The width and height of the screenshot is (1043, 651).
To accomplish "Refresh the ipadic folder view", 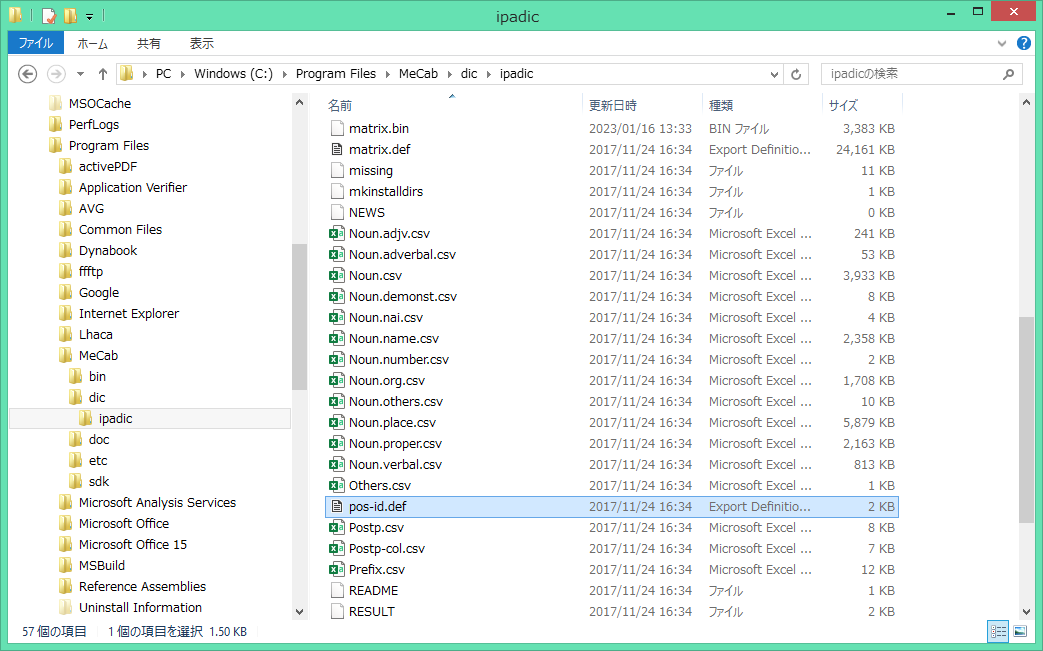I will coord(797,74).
